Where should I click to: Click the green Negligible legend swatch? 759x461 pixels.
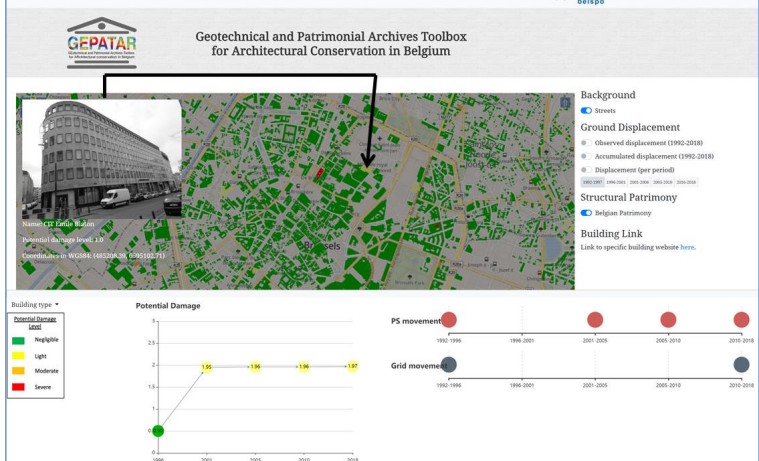coord(20,340)
